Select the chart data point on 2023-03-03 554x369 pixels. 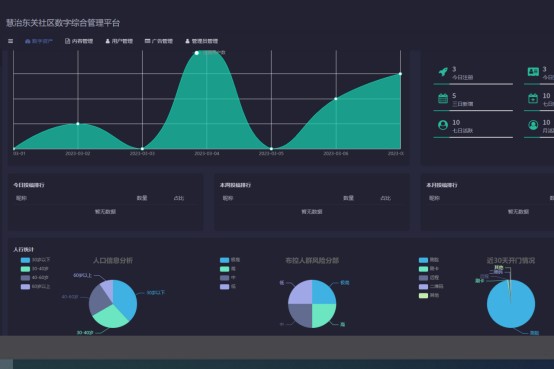142,148
